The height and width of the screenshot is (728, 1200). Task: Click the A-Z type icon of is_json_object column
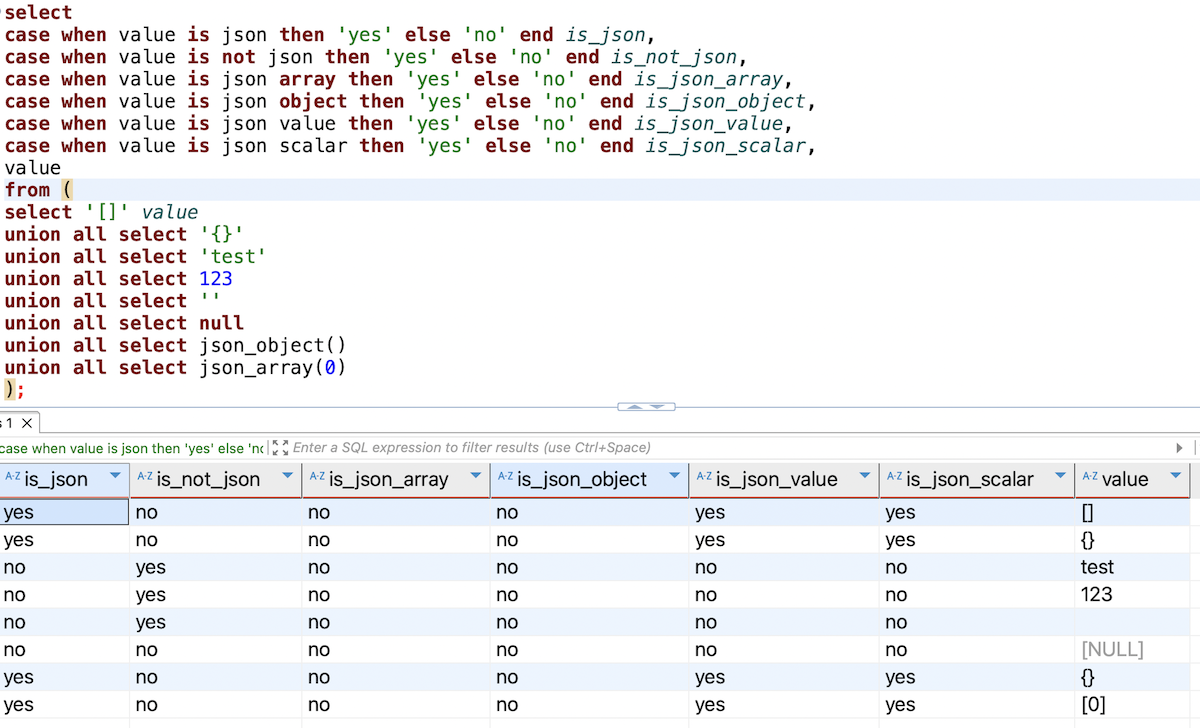(505, 478)
